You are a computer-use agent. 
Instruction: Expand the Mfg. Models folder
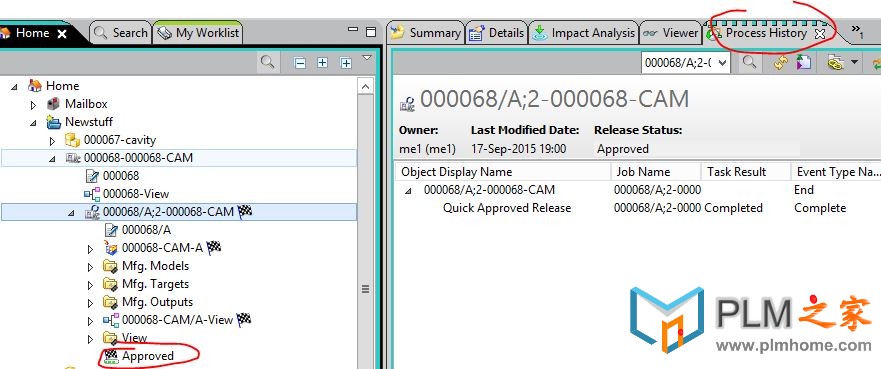click(x=90, y=266)
